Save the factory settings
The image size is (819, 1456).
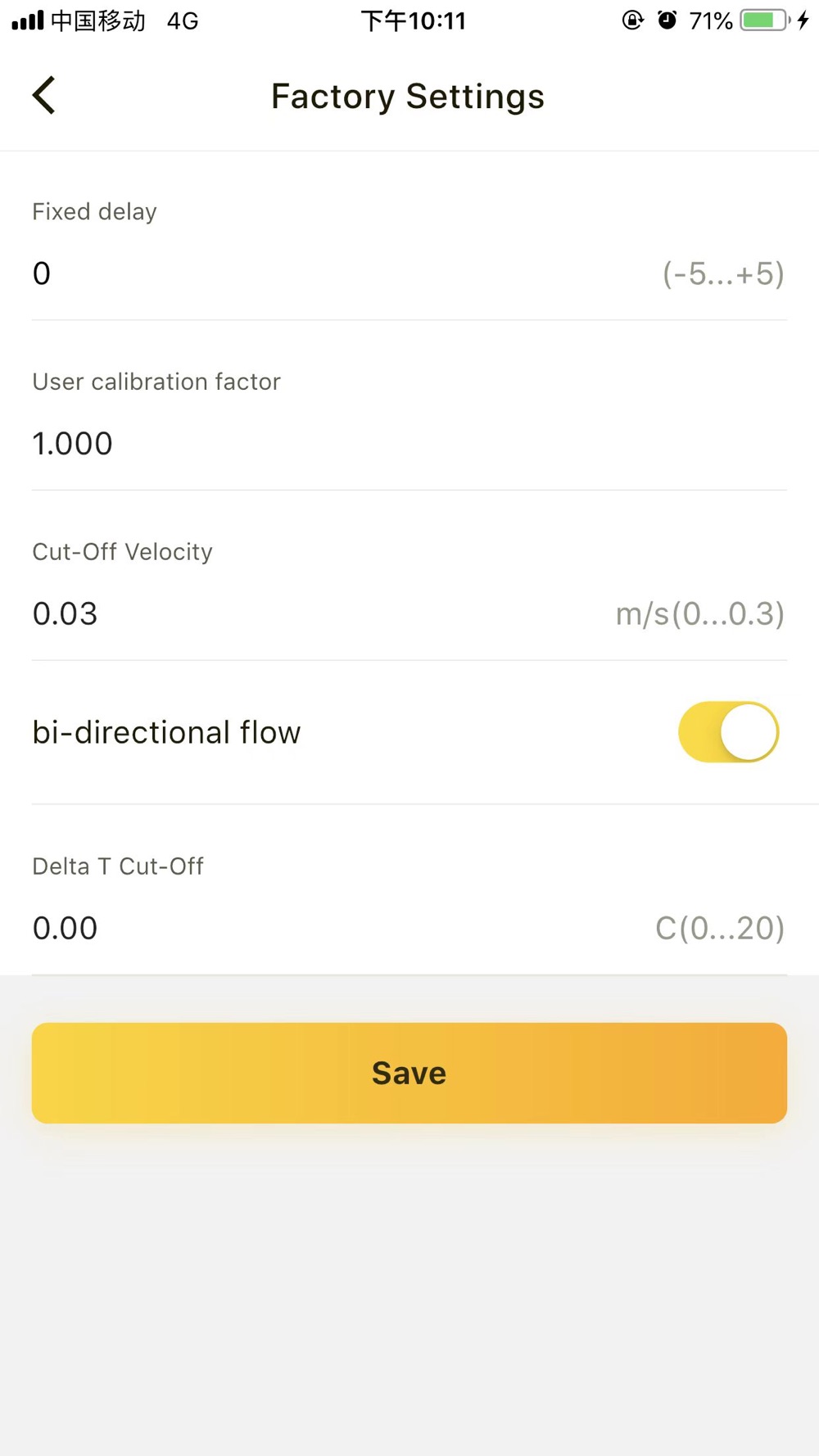coord(409,1073)
